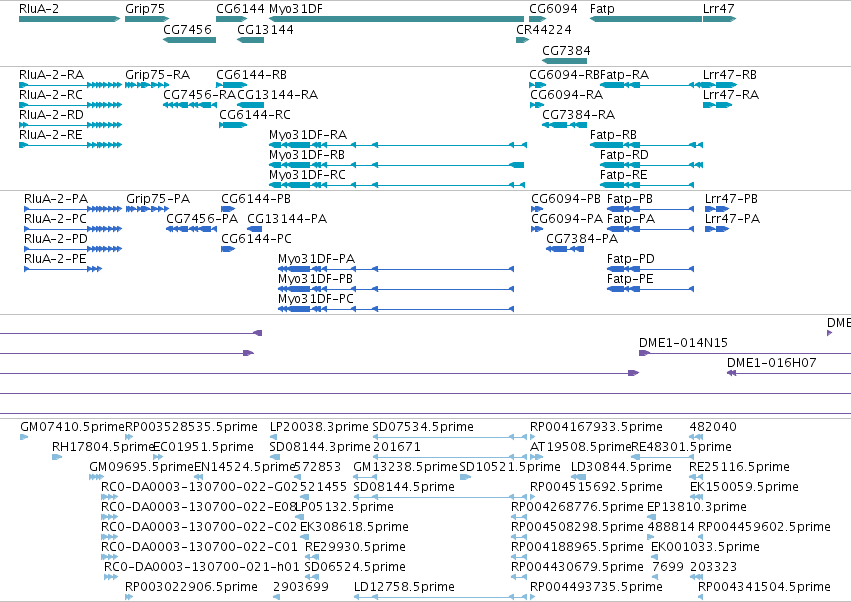
Task: Click EST LP20038.3prime
Action: tap(273, 437)
